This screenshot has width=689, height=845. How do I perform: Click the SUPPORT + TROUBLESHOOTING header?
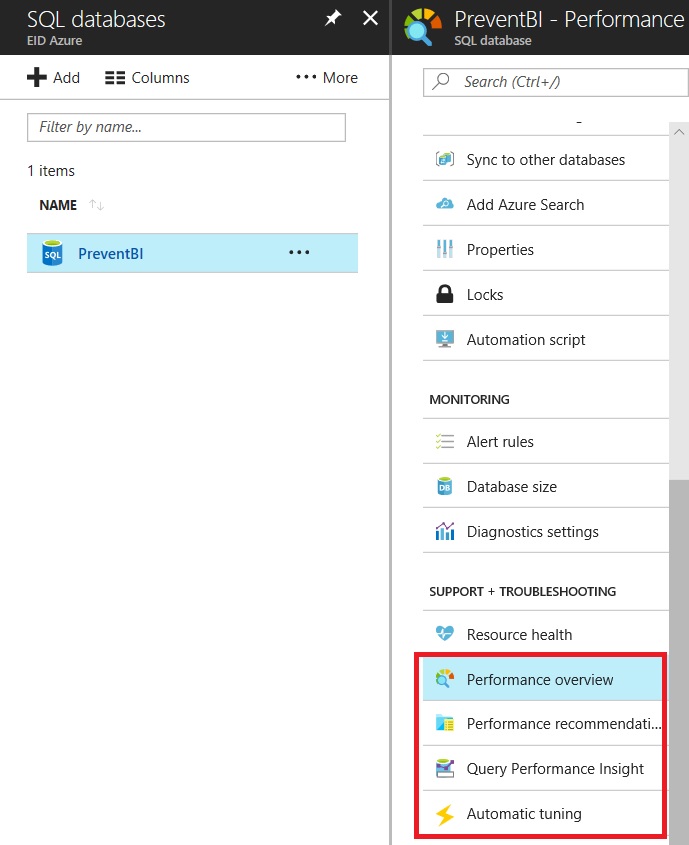coord(523,591)
